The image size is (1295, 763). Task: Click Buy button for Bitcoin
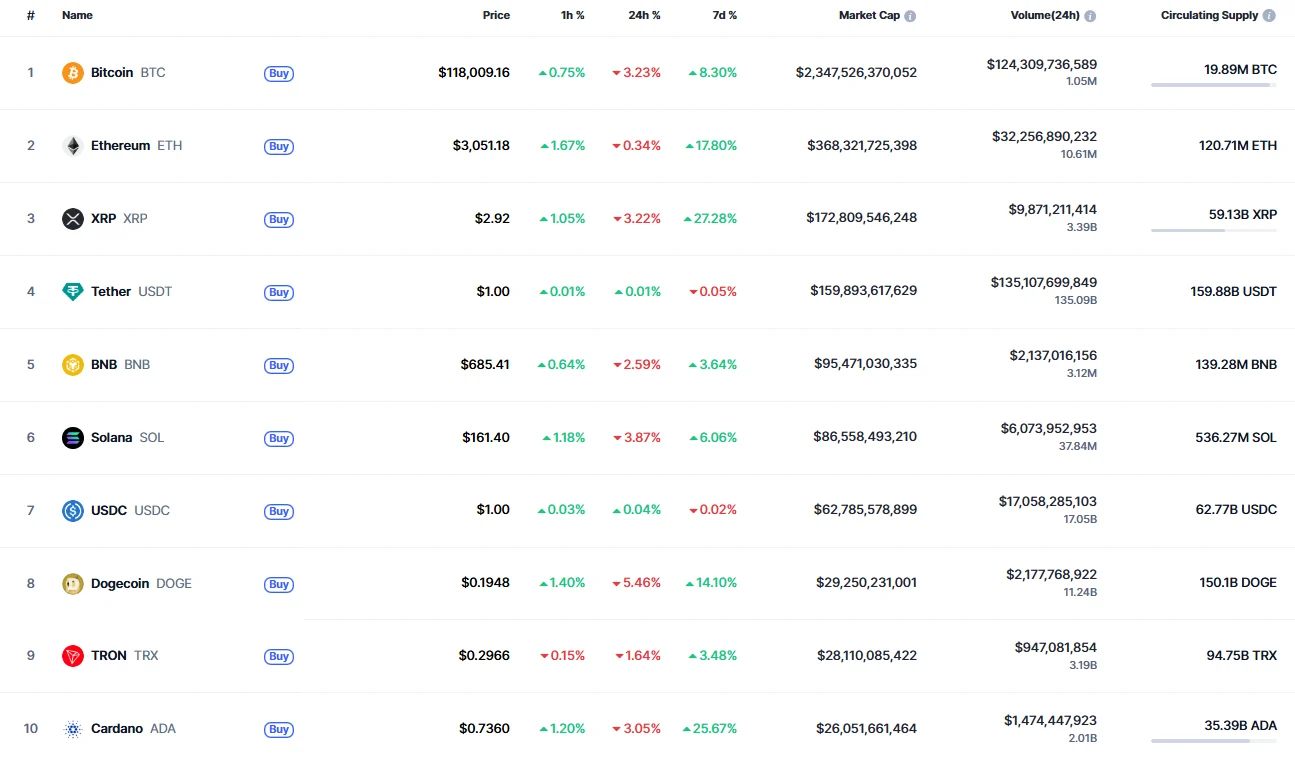point(279,73)
